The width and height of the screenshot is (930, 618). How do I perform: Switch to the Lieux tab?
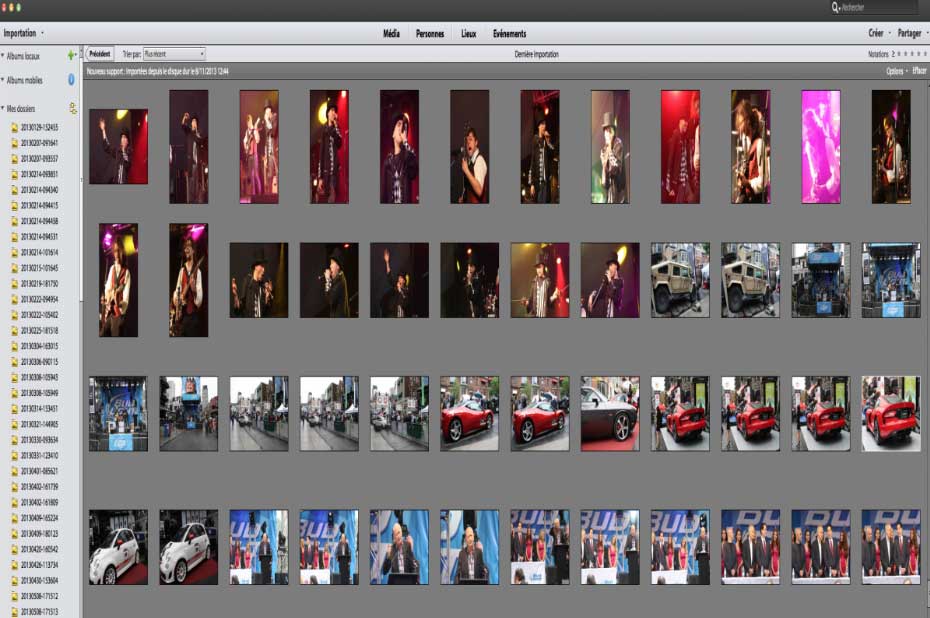(x=469, y=34)
